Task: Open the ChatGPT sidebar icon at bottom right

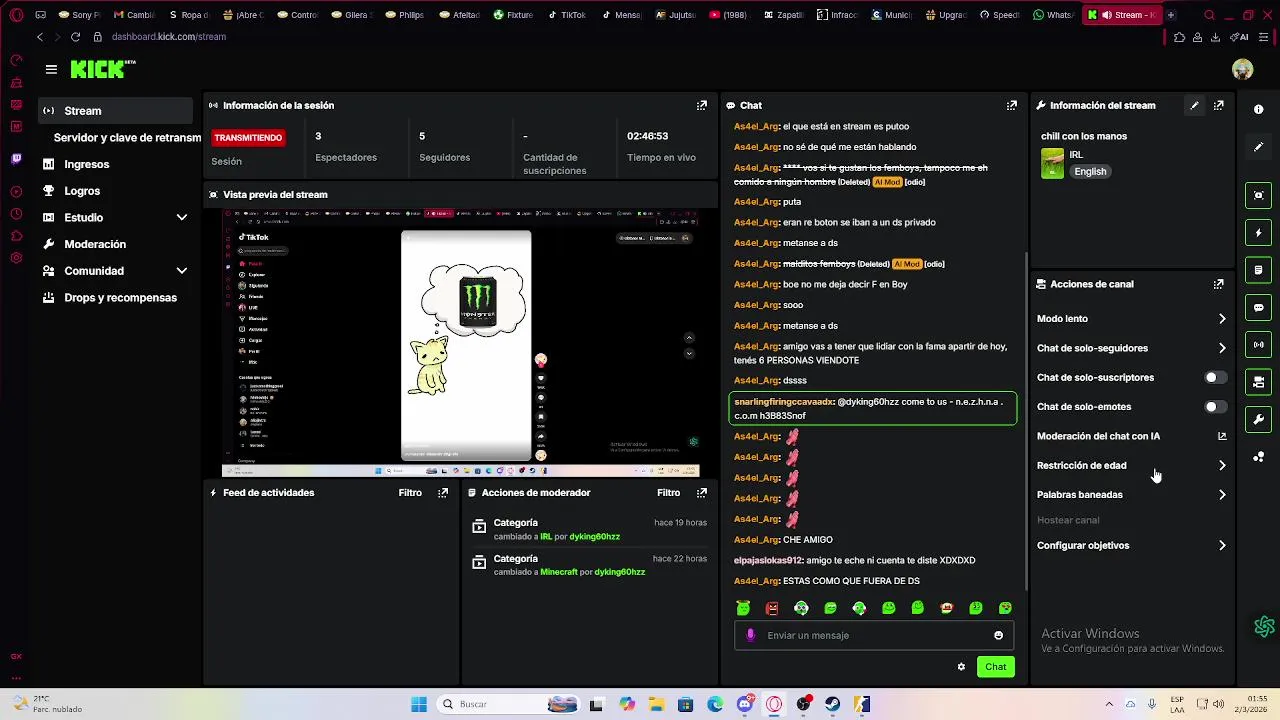Action: [x=1264, y=626]
